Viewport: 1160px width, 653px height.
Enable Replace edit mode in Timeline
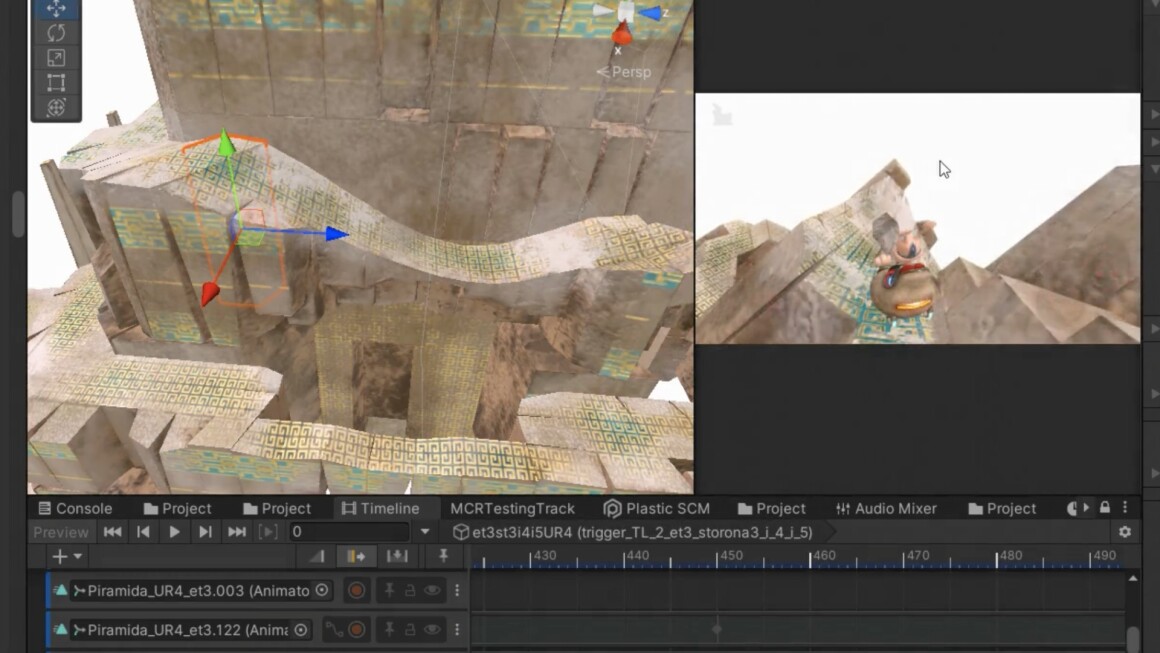397,556
